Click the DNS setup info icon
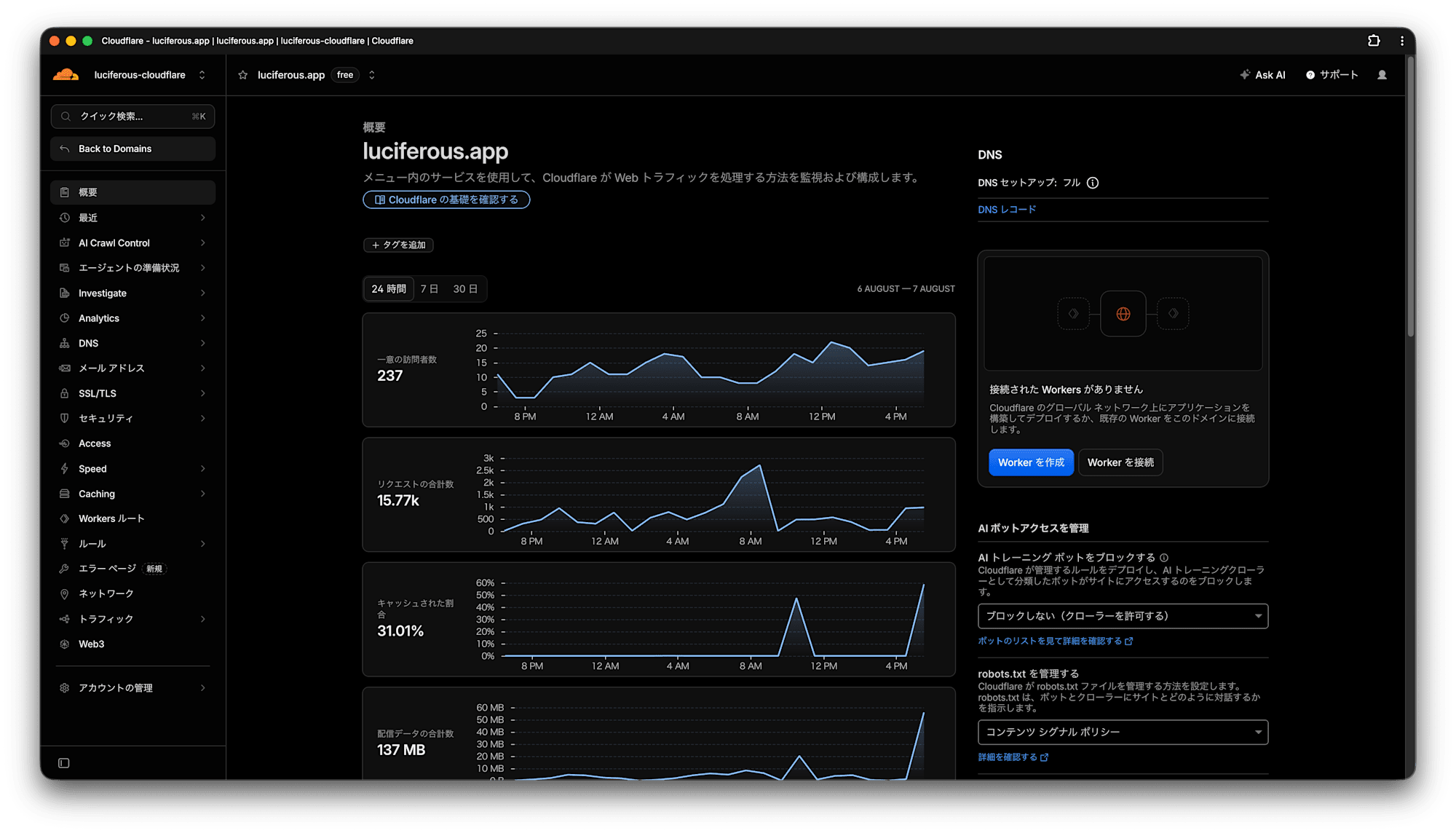The height and width of the screenshot is (833, 1456). point(1093,183)
